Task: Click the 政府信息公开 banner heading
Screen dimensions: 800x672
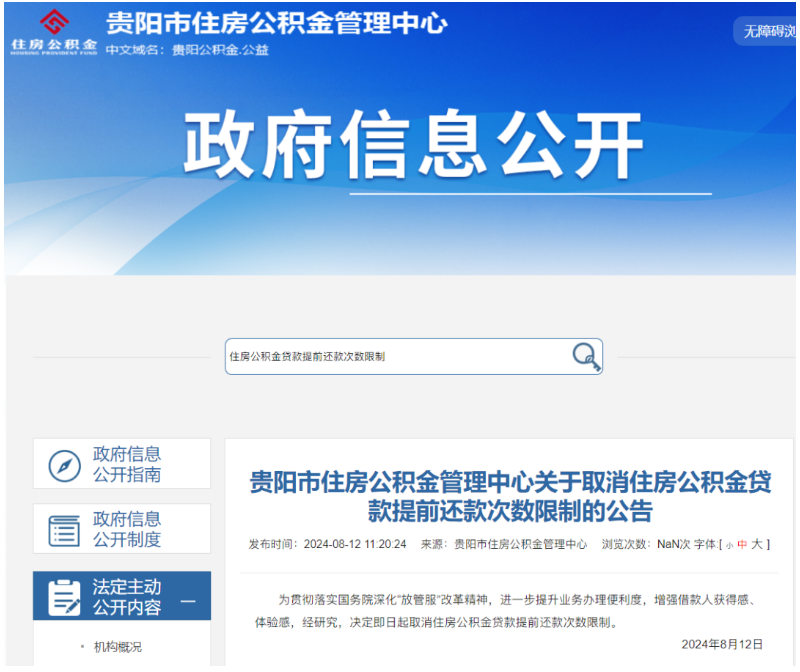Action: pyautogui.click(x=413, y=145)
